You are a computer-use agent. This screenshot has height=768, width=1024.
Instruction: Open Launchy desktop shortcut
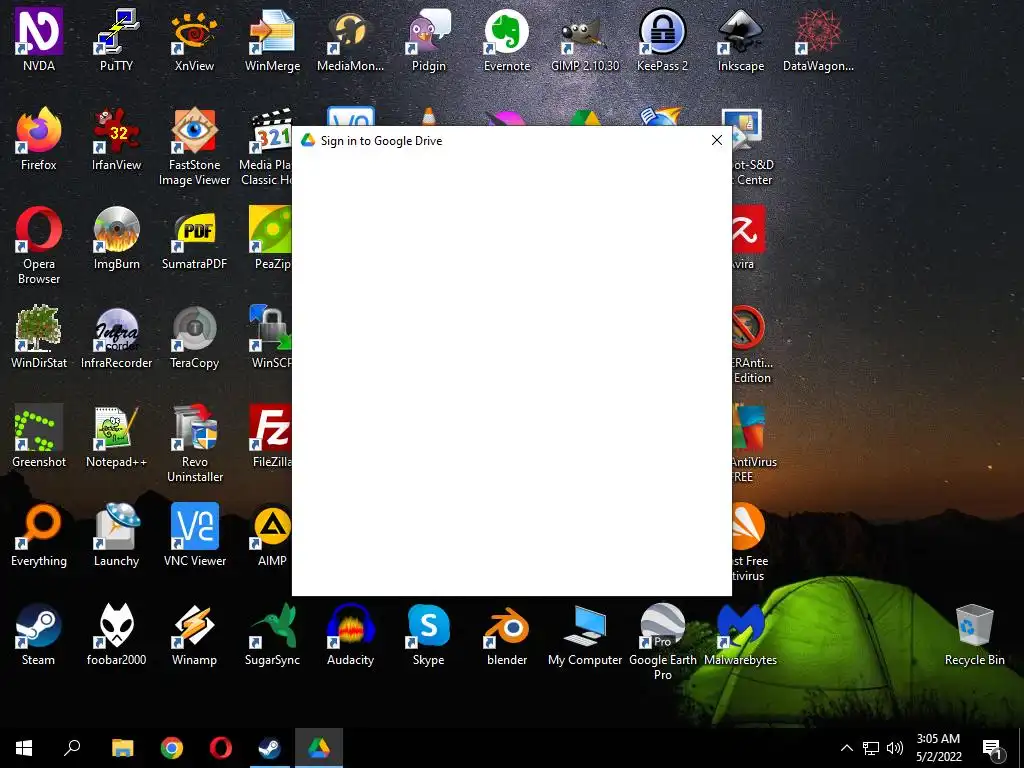tap(116, 536)
